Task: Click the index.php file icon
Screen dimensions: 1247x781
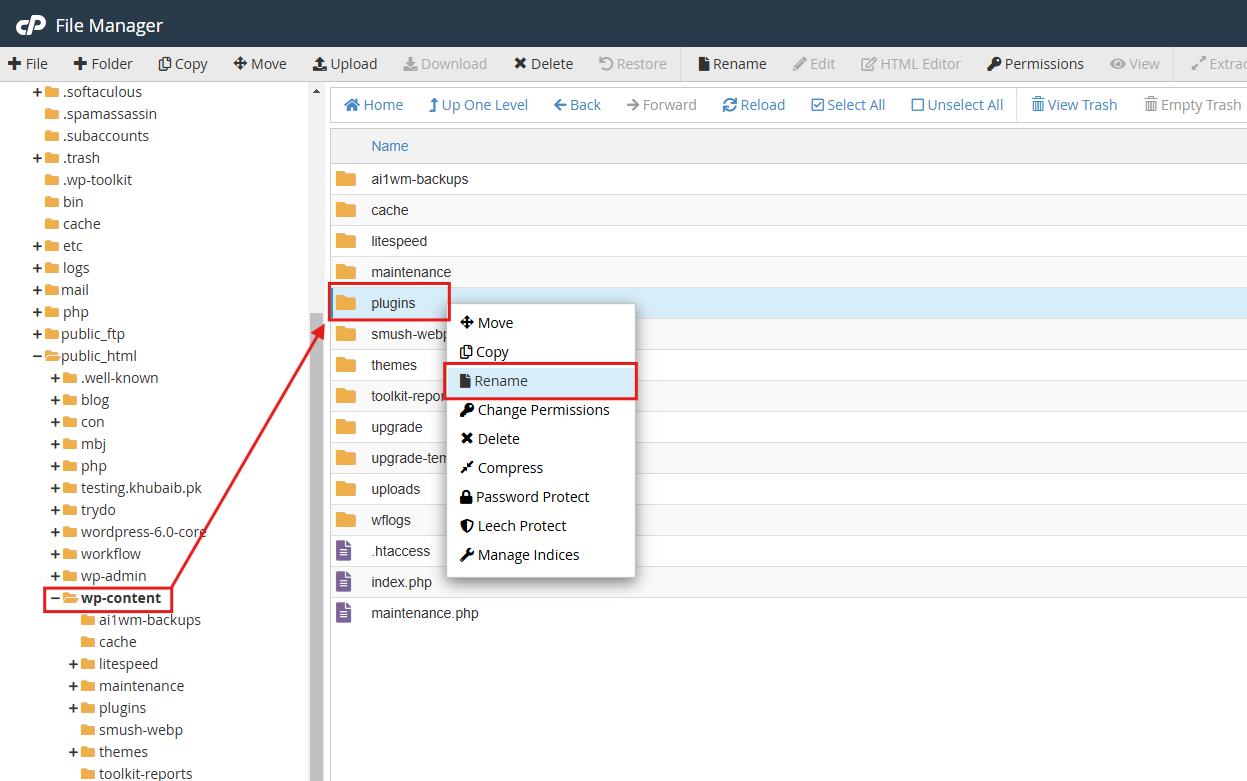Action: click(x=345, y=582)
